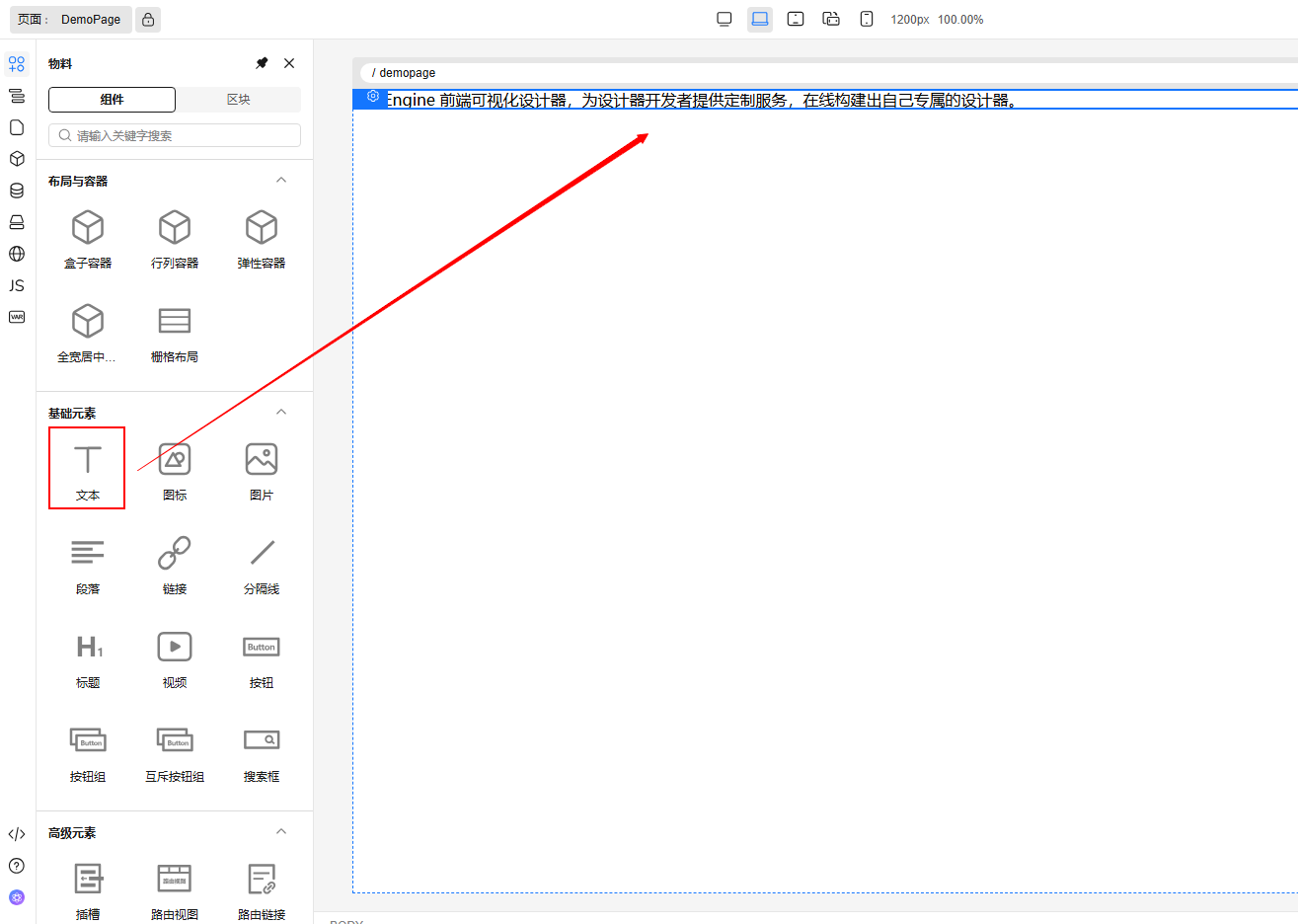Select the 文本 text component
Viewport: 1298px width, 924px height.
click(87, 468)
